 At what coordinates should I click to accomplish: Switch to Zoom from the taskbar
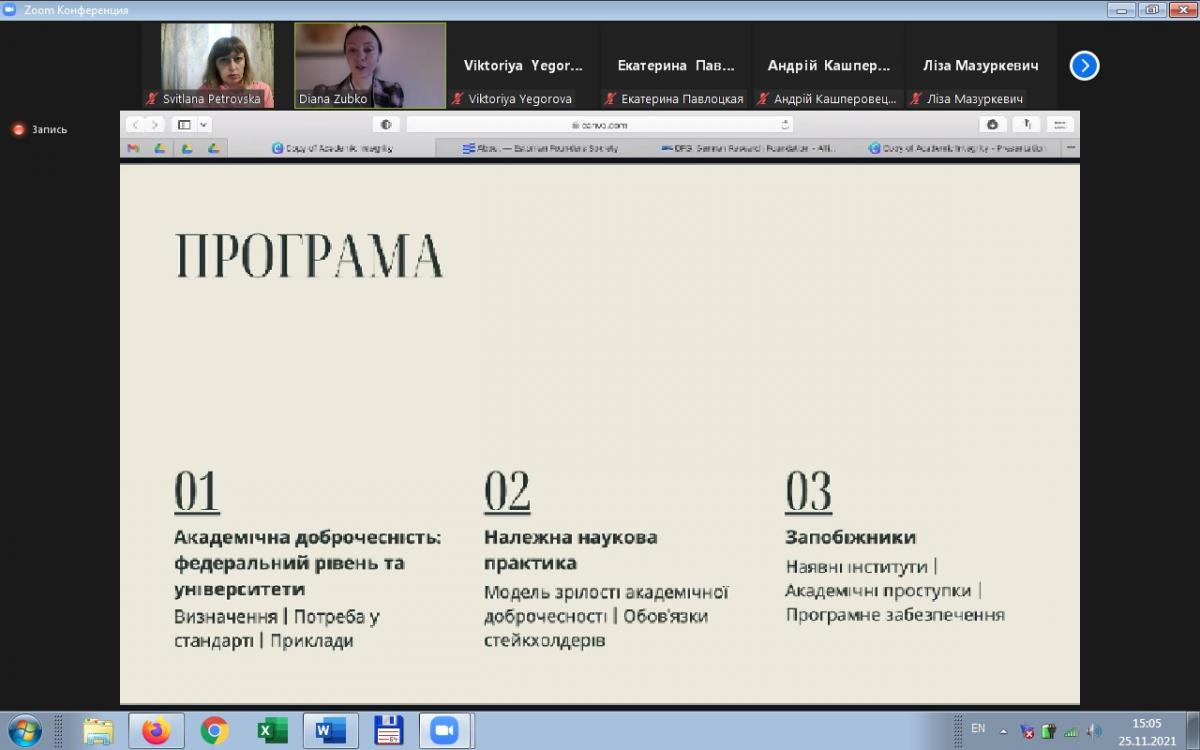coord(445,731)
